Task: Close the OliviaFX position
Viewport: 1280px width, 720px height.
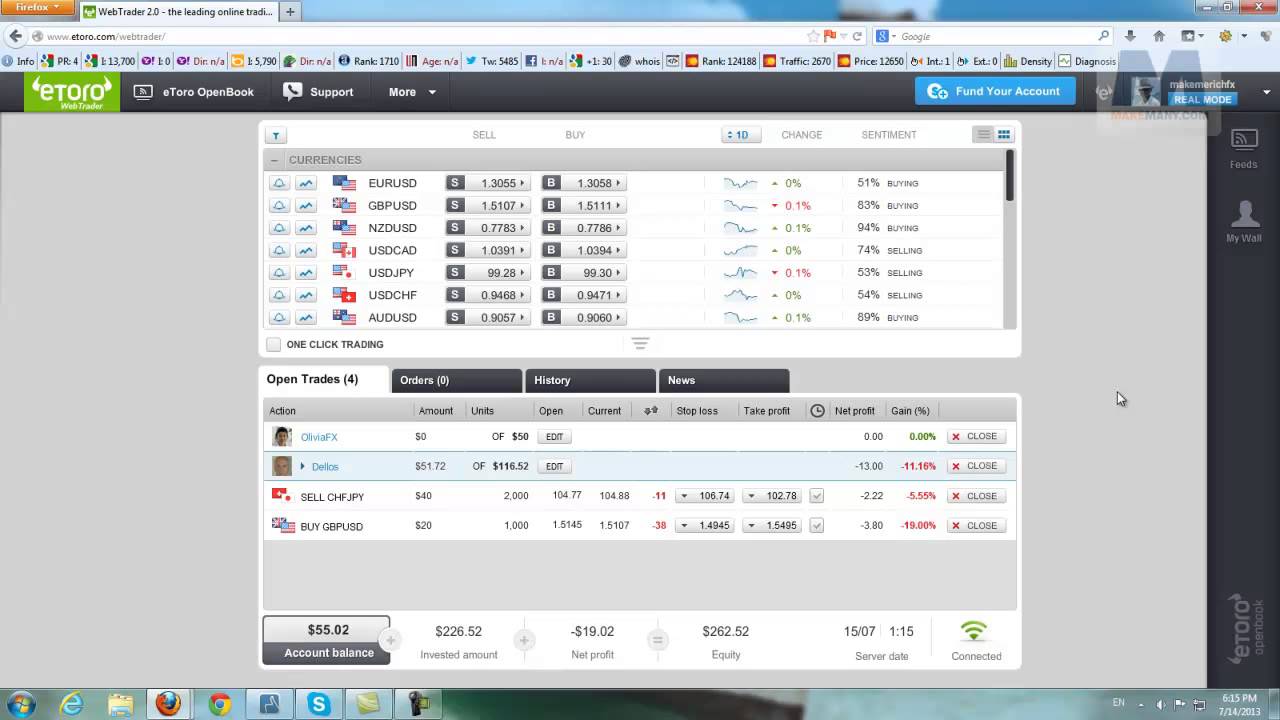Action: click(x=976, y=437)
